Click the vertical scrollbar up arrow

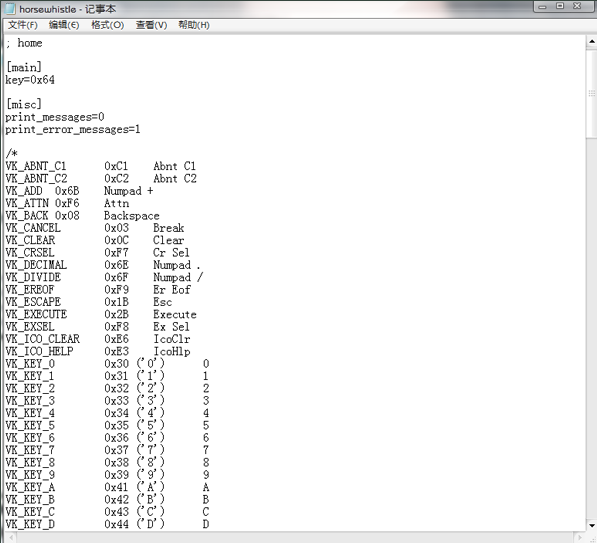[x=591, y=41]
